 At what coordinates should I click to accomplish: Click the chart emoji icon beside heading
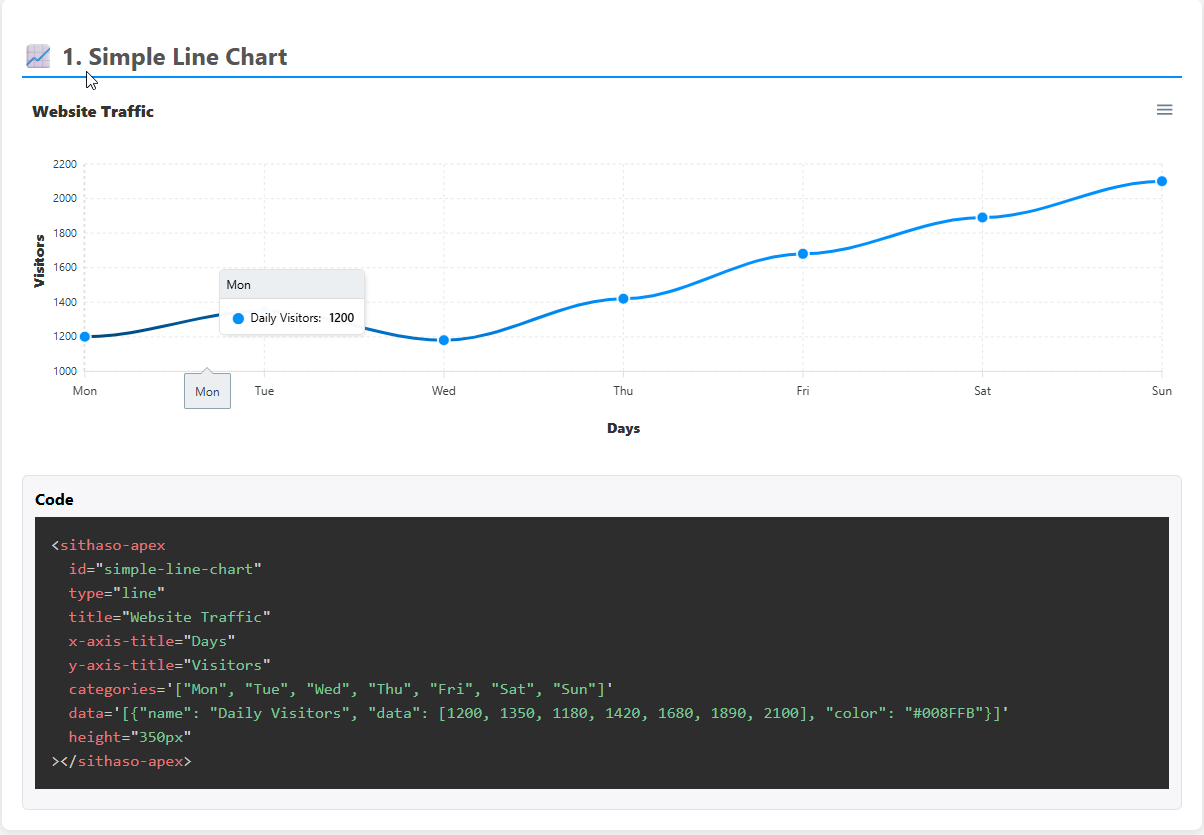[x=38, y=57]
